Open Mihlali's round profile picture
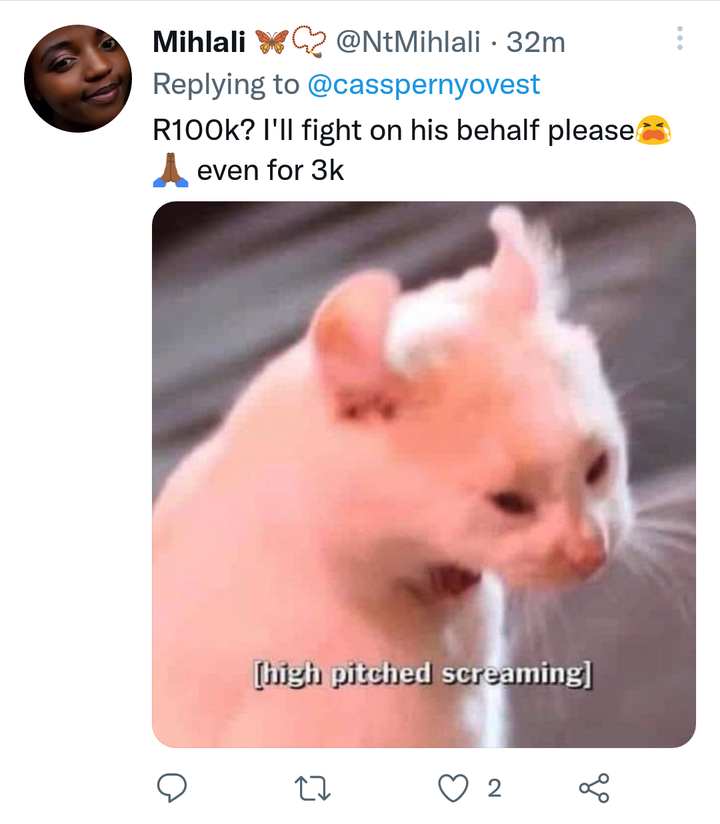This screenshot has width=720, height=824. [78, 78]
